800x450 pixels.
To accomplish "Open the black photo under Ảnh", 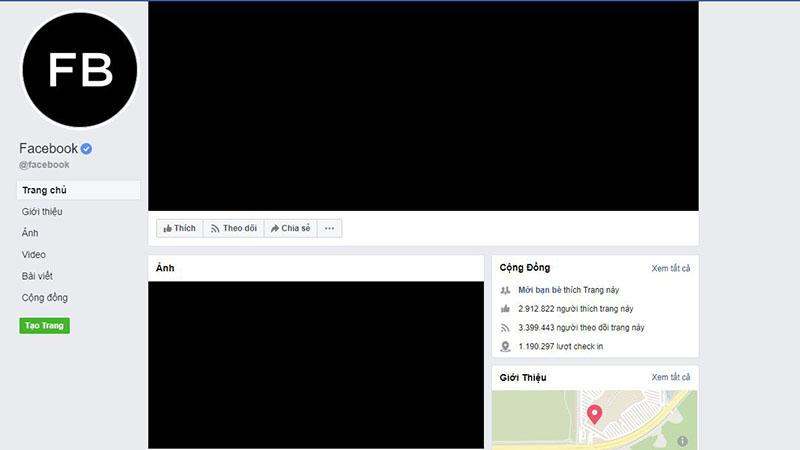I will coord(316,365).
